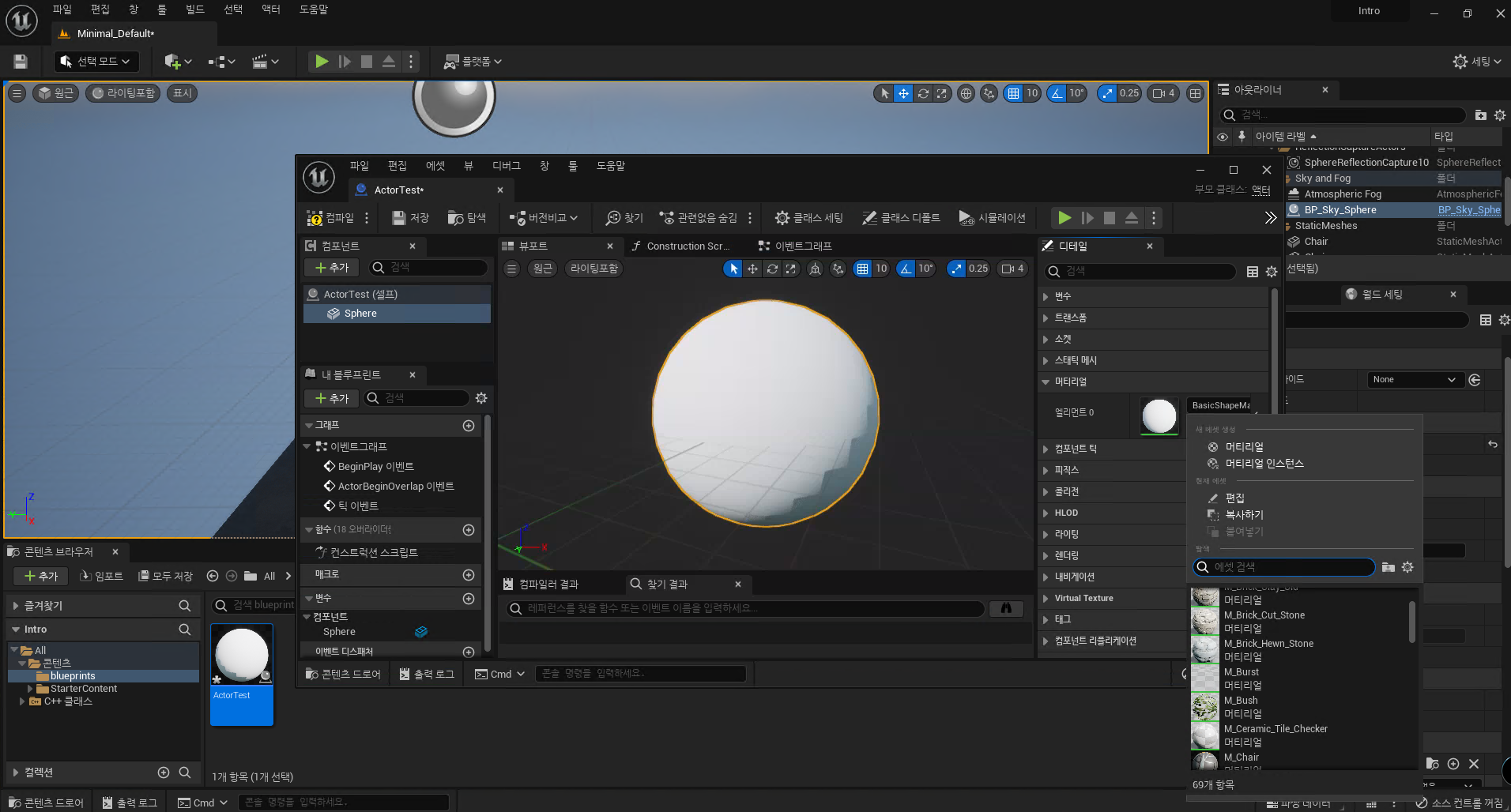Open the parent class 액터 link
The width and height of the screenshot is (1511, 812).
coord(1261,190)
